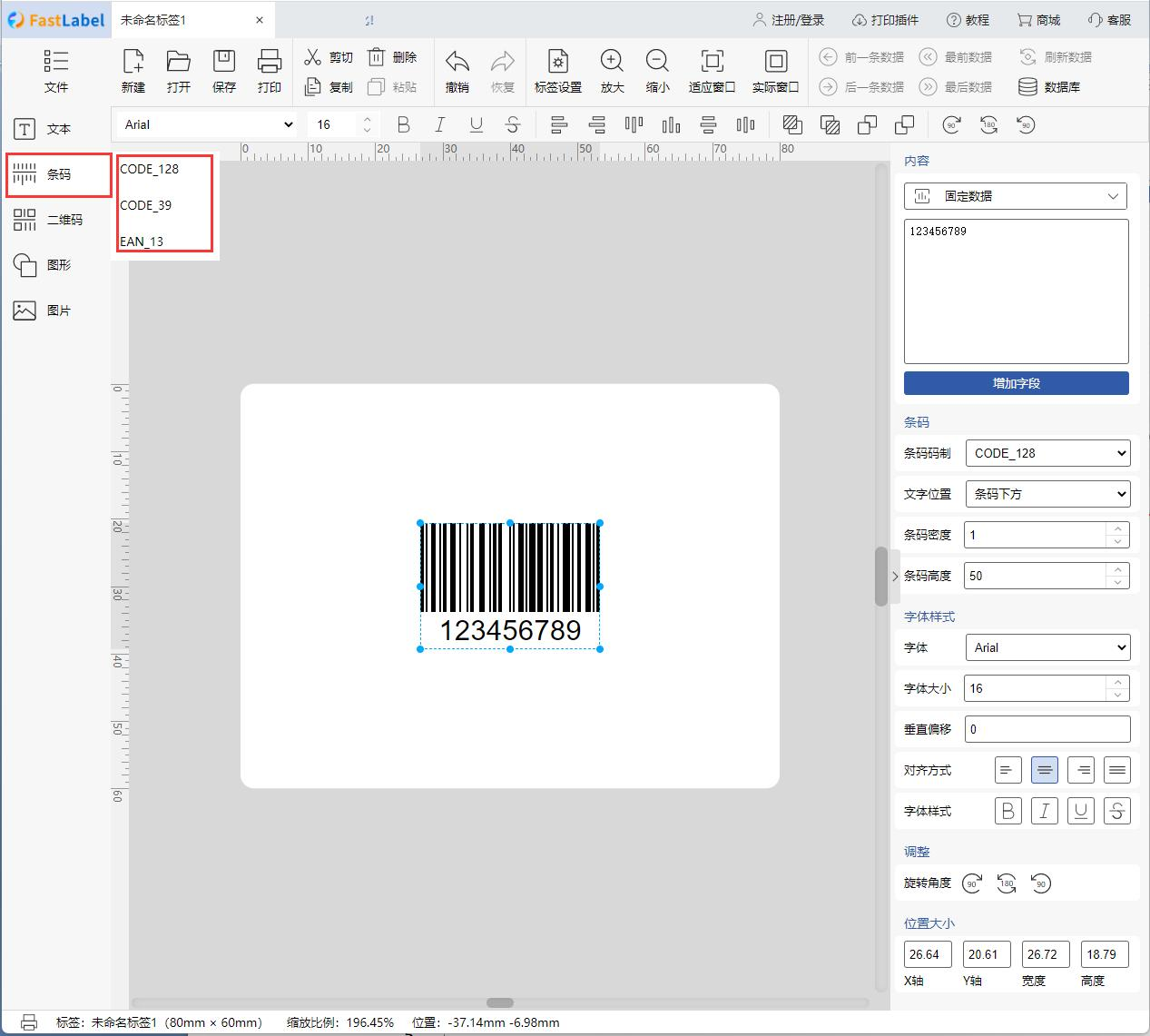Show actual size with 实际窗口
Screen dimensions: 1150x1036
click(x=776, y=71)
